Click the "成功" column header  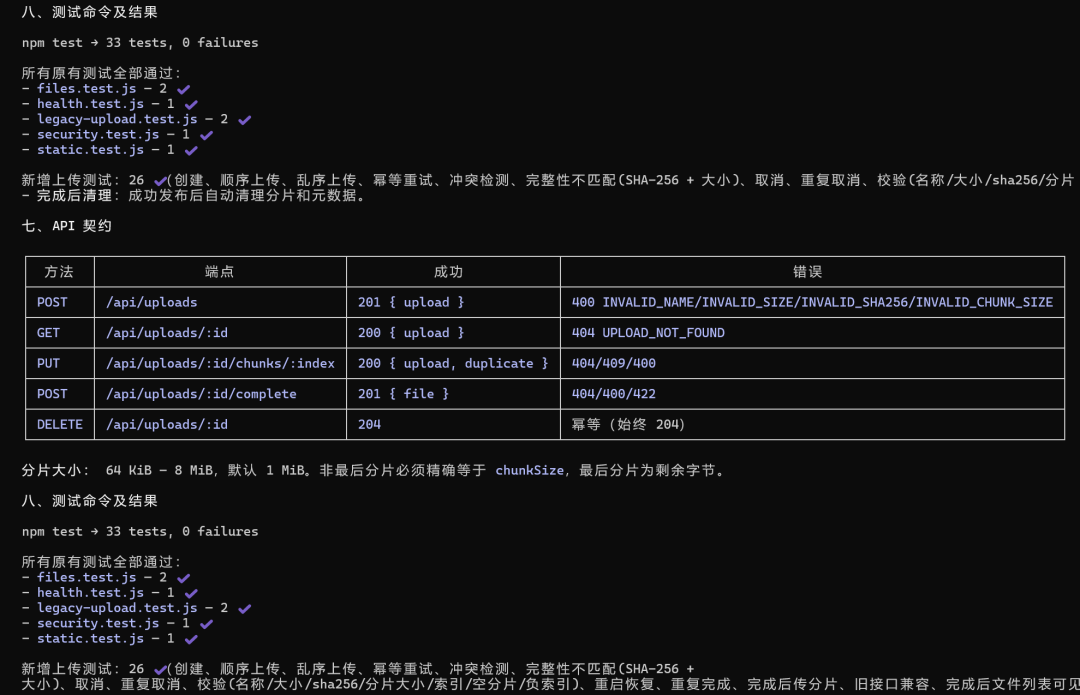453,271
